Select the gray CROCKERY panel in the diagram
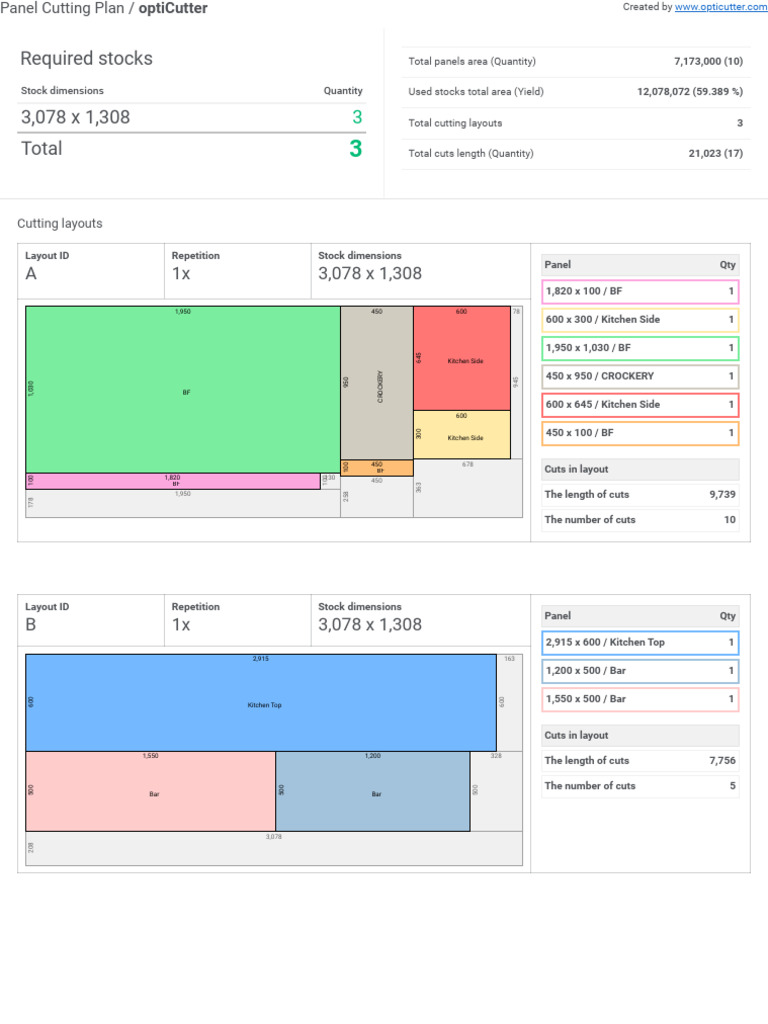Screen dimensions: 768x1024 [377, 382]
